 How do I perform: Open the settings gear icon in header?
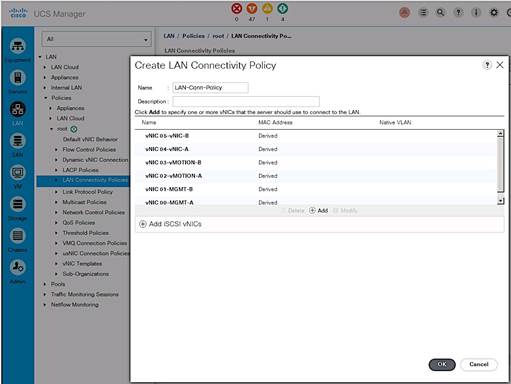[494, 13]
